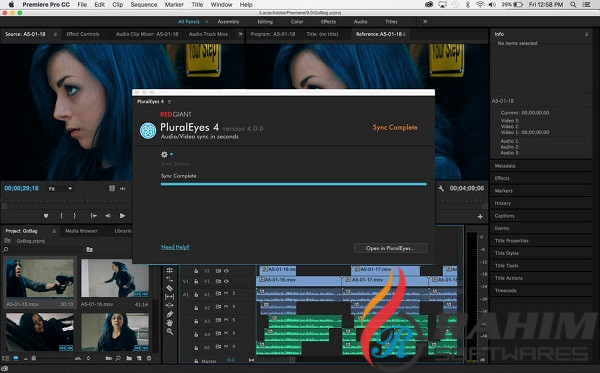Open the Effect Controls tab
The image size is (600, 373).
[x=83, y=34]
